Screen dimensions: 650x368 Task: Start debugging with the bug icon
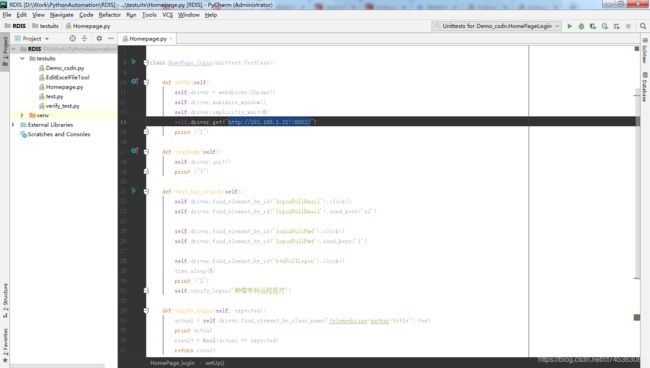581,26
